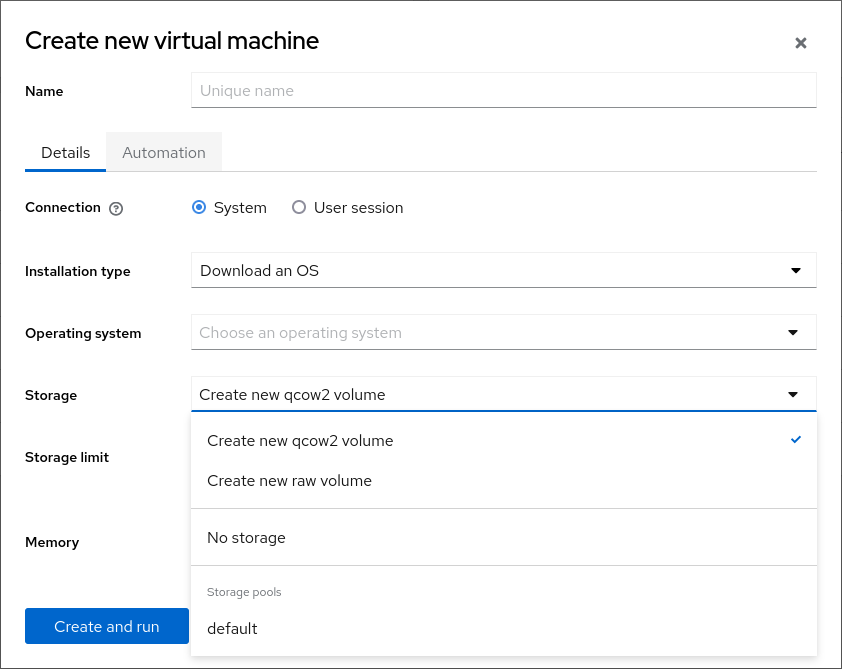The height and width of the screenshot is (669, 842).
Task: Pick the No storage option
Action: coord(246,538)
